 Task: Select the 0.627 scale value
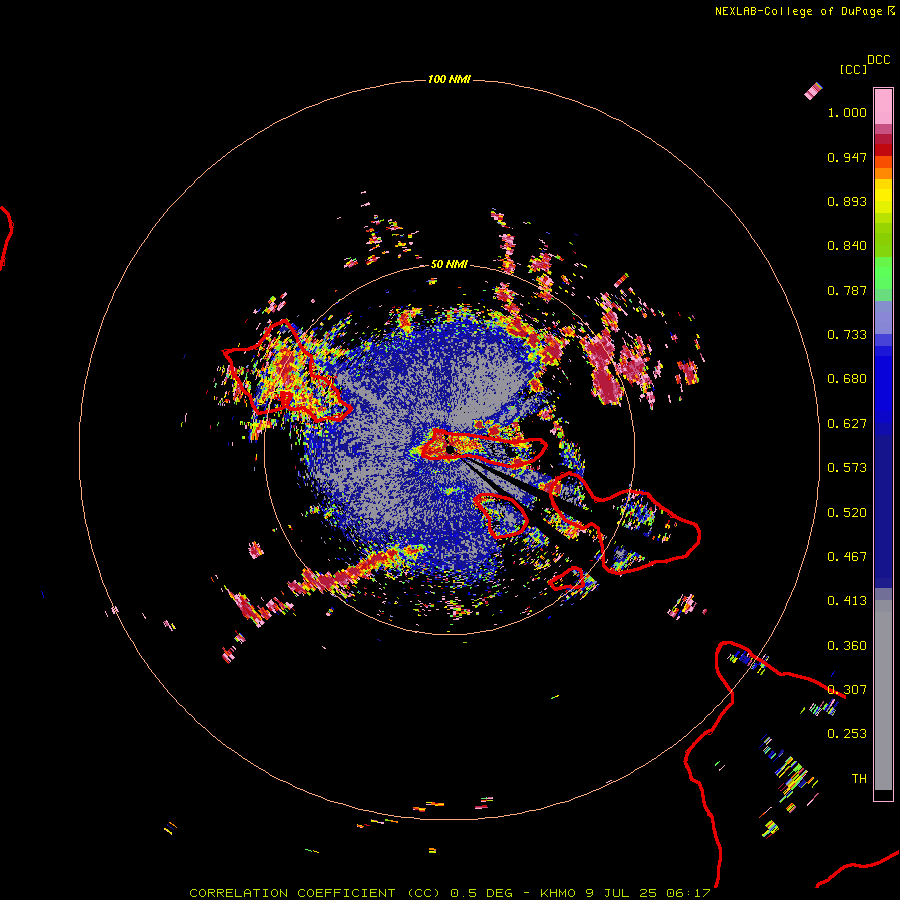click(847, 424)
